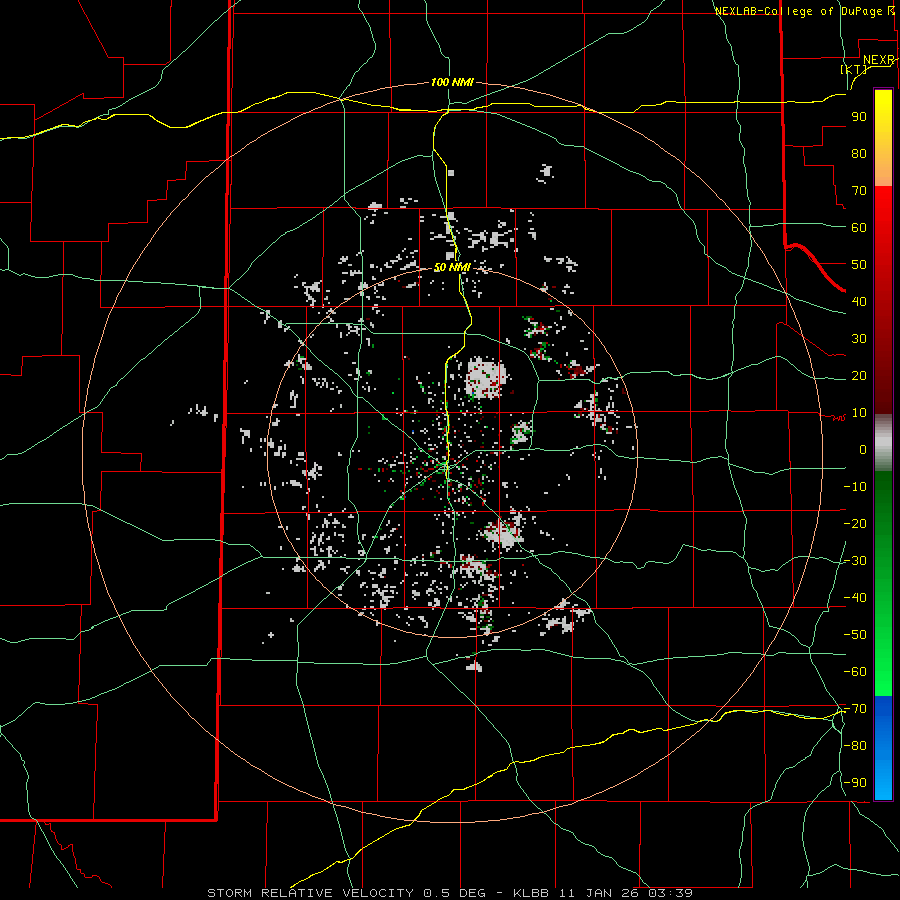Screen dimensions: 900x900
Task: Click the positive 90 scale value
Action: coord(859,117)
